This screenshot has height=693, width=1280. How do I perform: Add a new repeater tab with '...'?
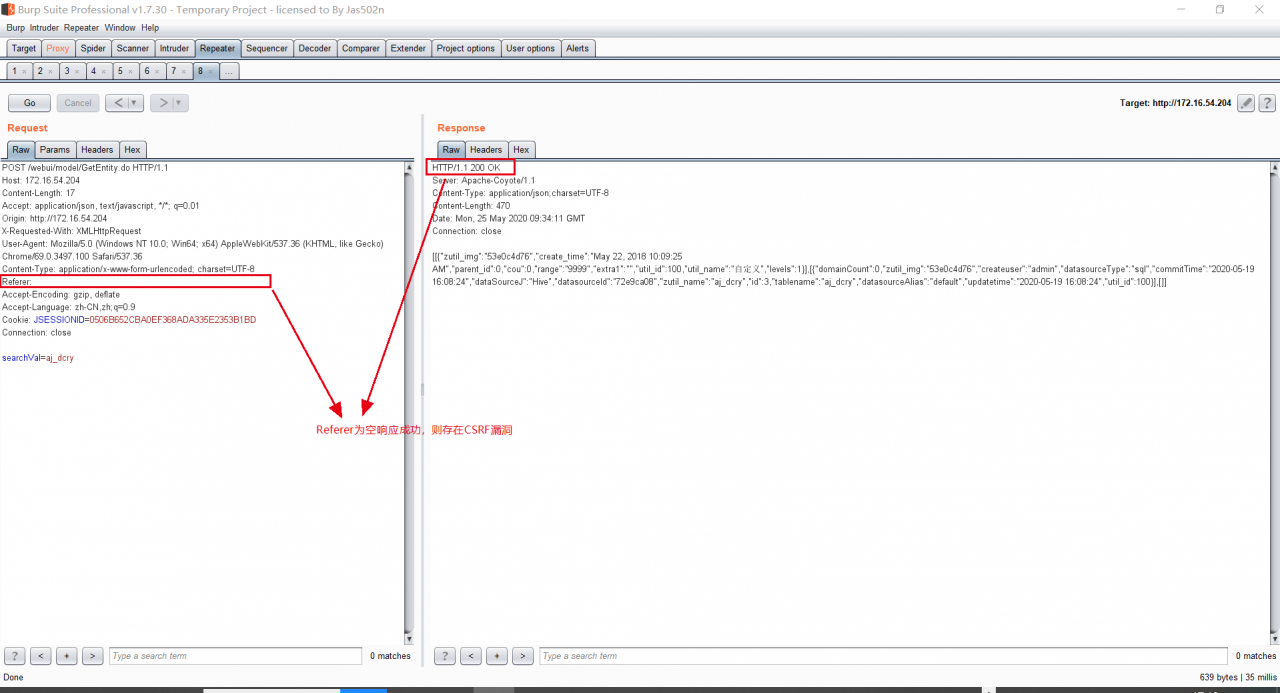(229, 72)
